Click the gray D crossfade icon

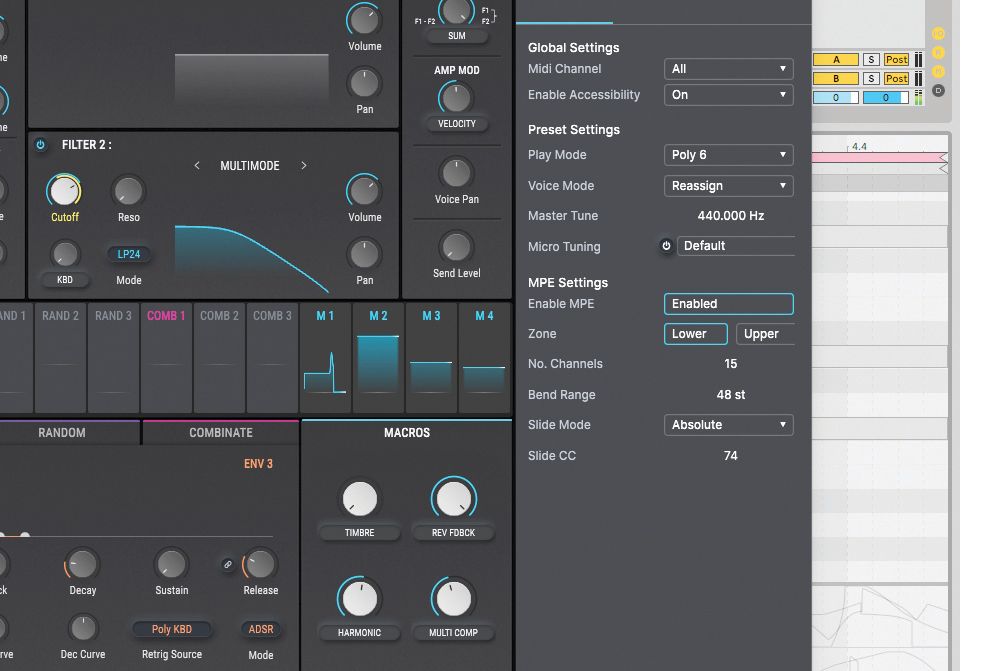[x=938, y=90]
